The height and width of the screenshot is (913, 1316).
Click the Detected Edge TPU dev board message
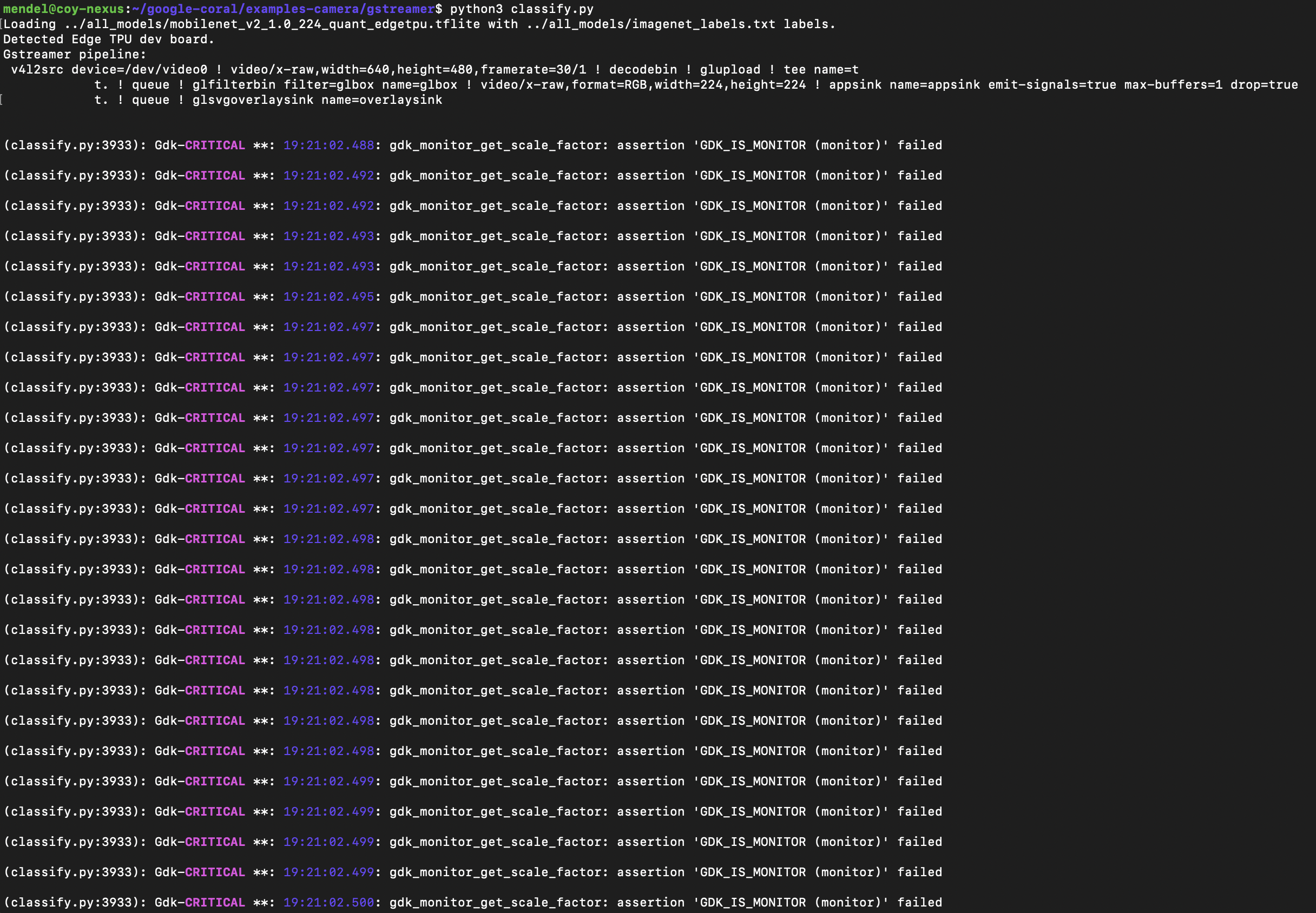109,39
